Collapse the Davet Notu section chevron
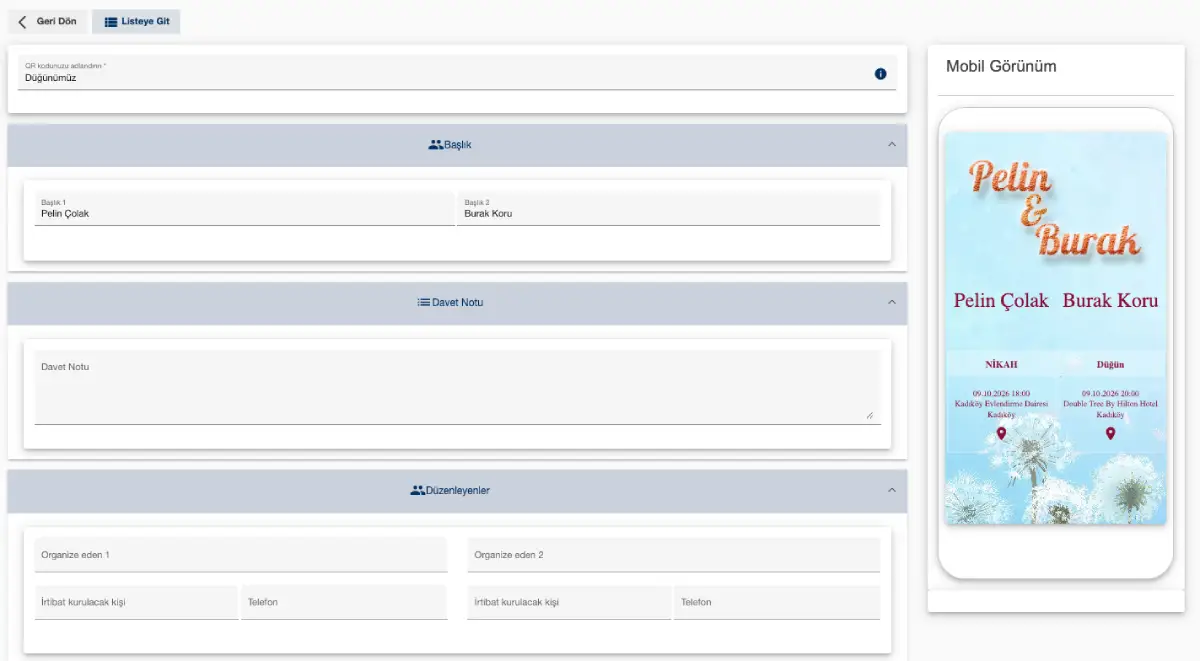 pos(892,302)
